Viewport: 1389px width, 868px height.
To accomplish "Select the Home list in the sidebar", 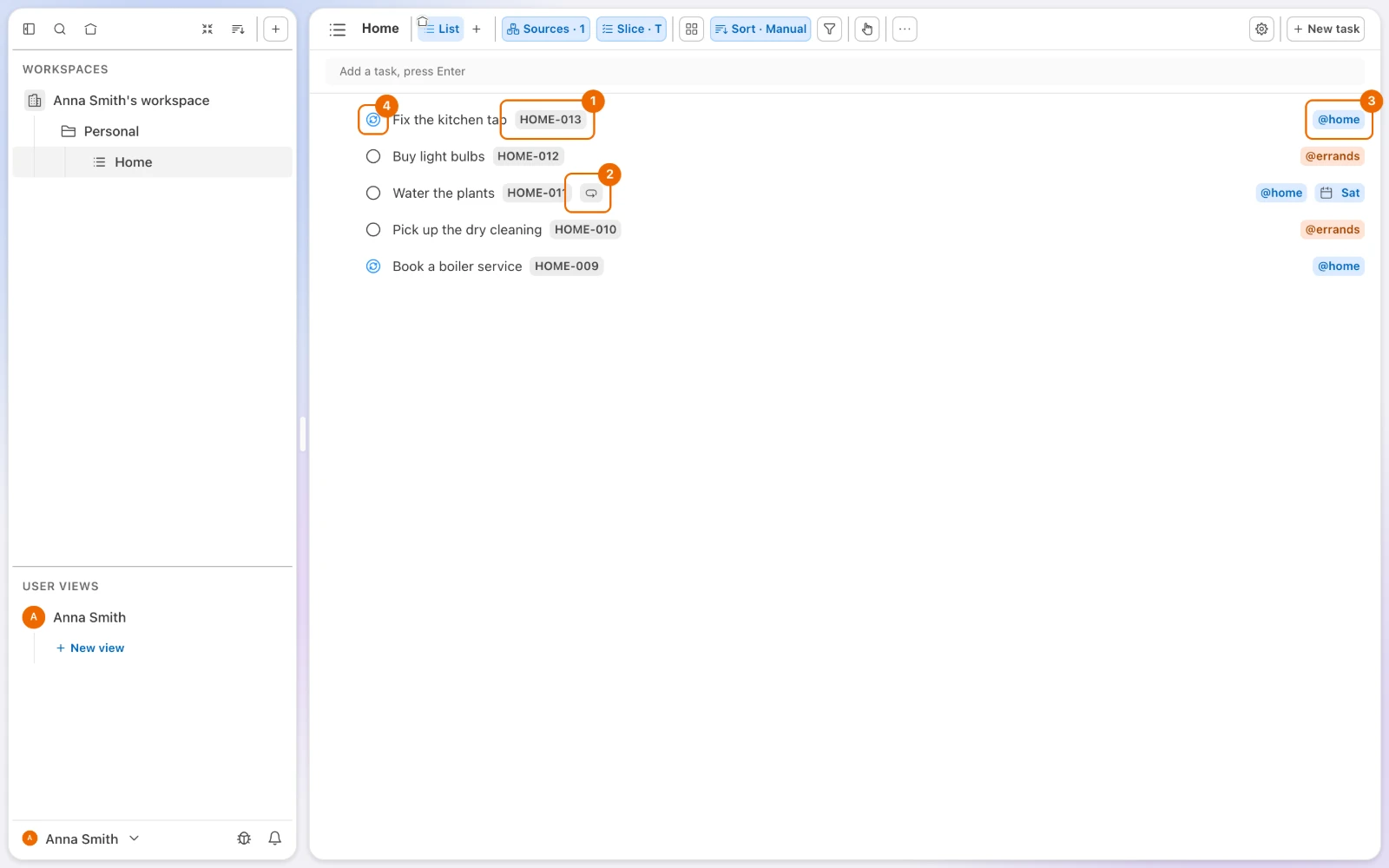I will 153,162.
